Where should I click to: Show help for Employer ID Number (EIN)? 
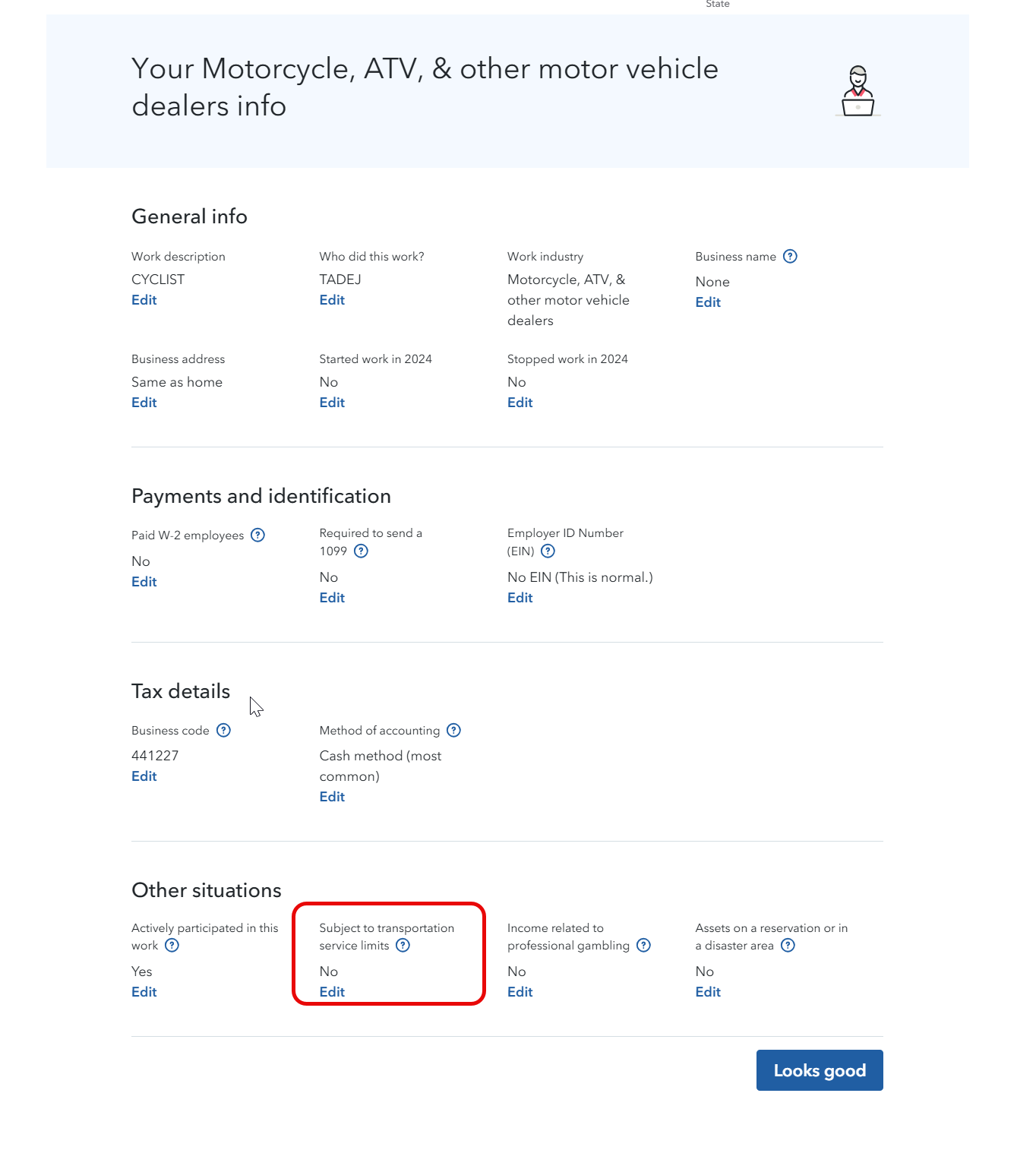548,551
